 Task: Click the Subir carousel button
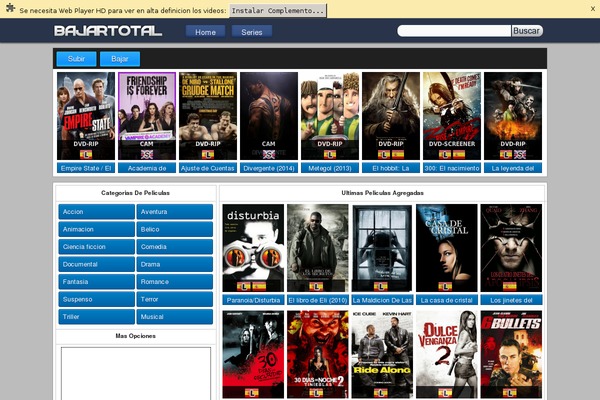76,59
